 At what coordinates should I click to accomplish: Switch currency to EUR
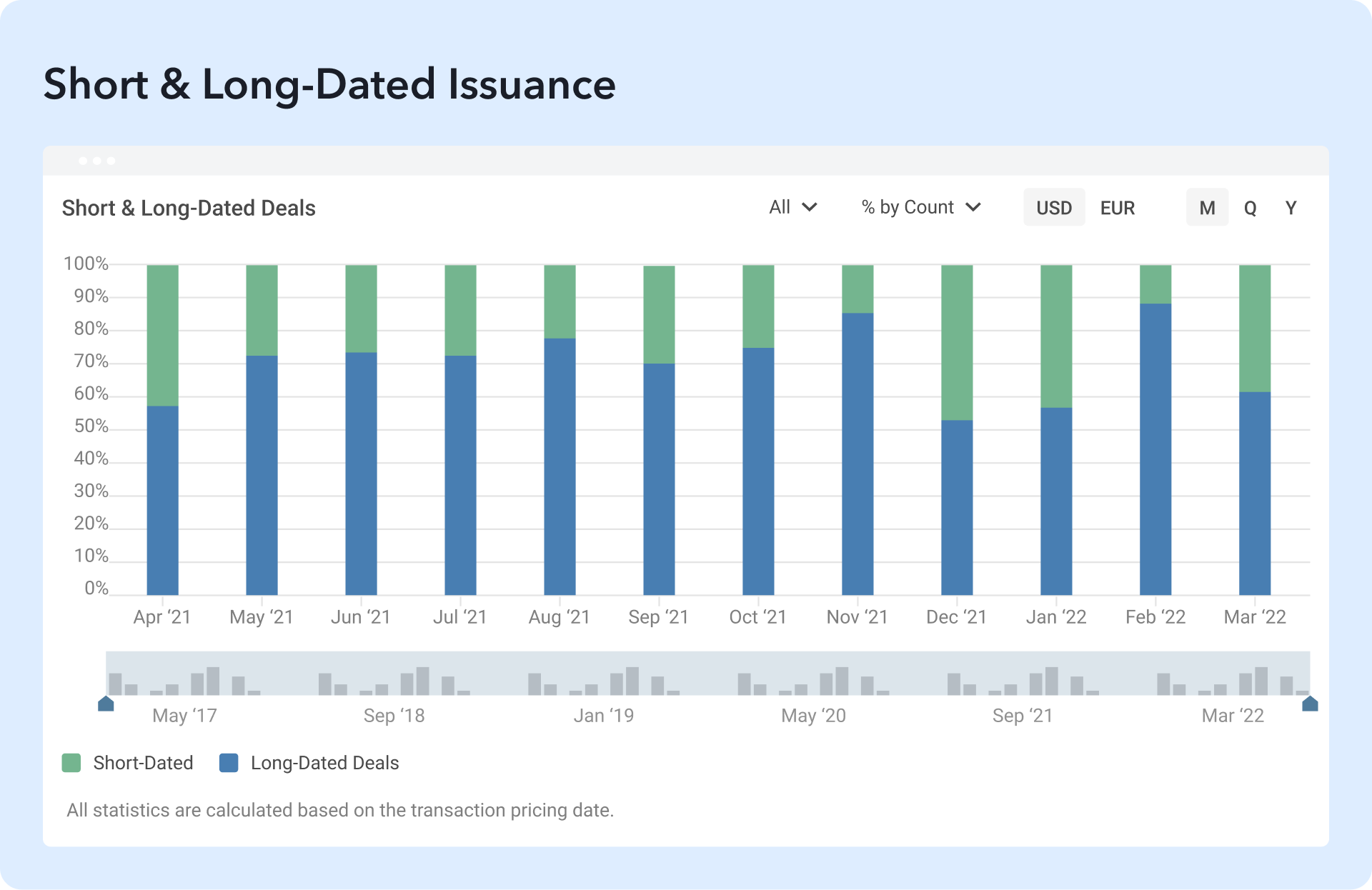coord(1117,208)
